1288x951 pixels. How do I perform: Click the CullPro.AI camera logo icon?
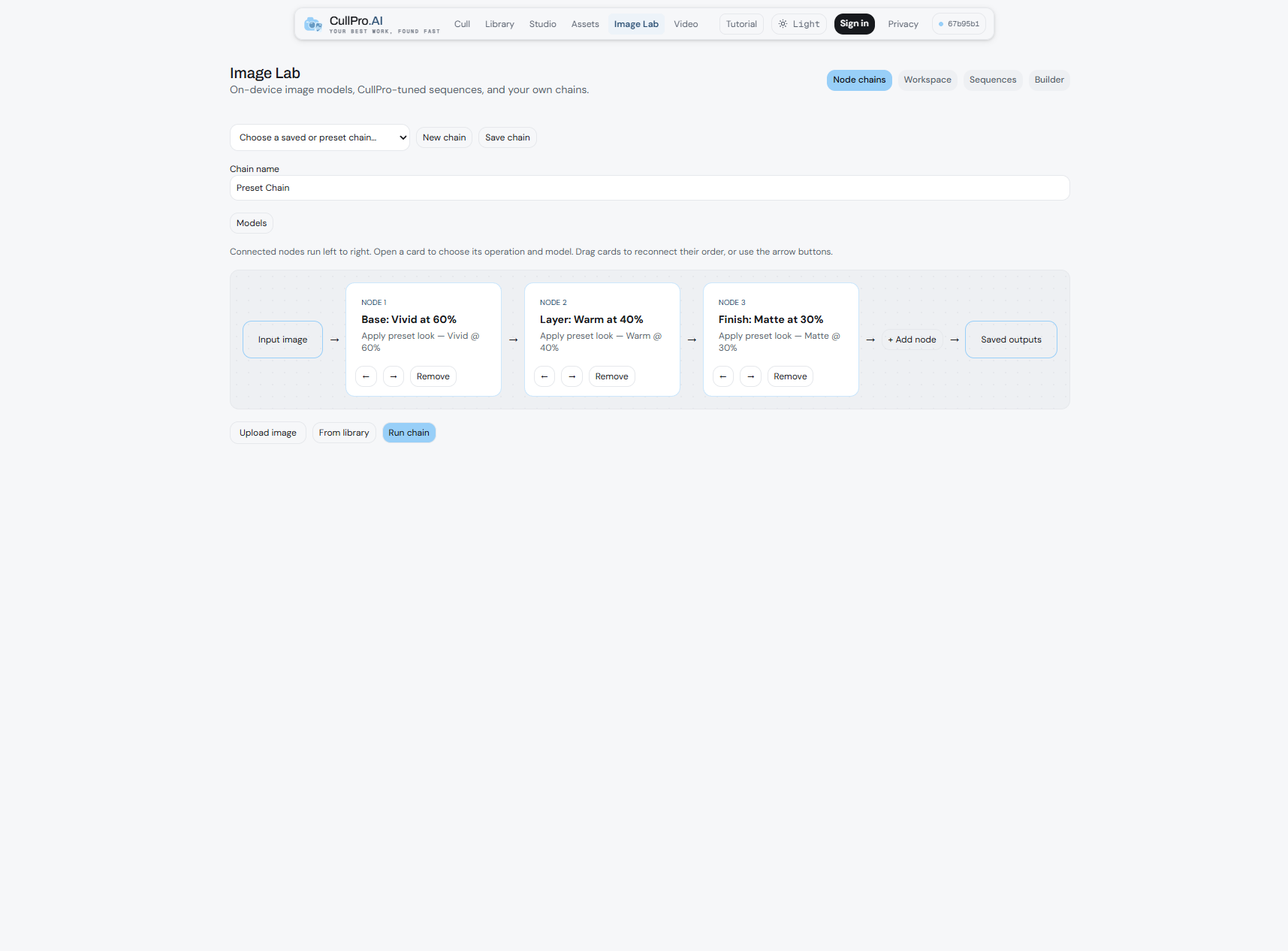point(312,24)
